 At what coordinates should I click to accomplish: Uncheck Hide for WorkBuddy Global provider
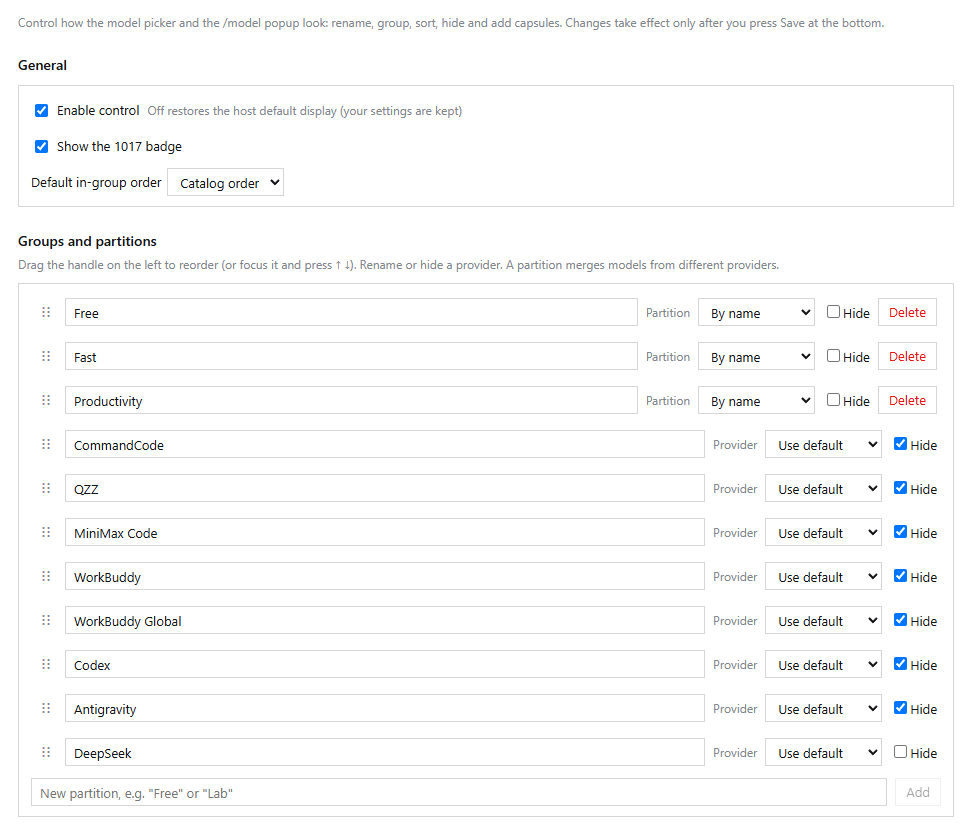(900, 619)
